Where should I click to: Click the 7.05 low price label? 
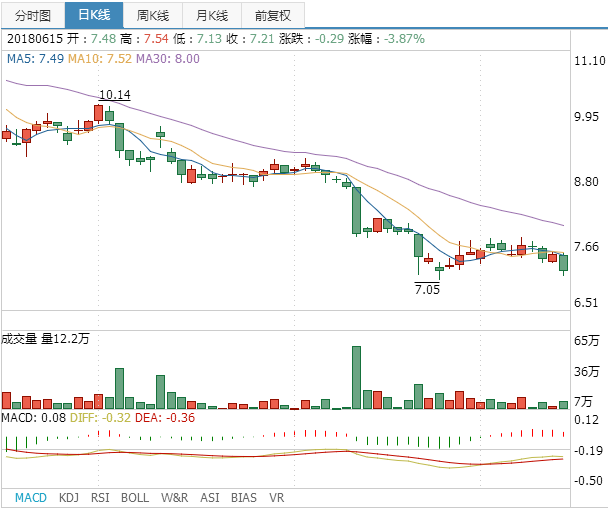pyautogui.click(x=427, y=289)
